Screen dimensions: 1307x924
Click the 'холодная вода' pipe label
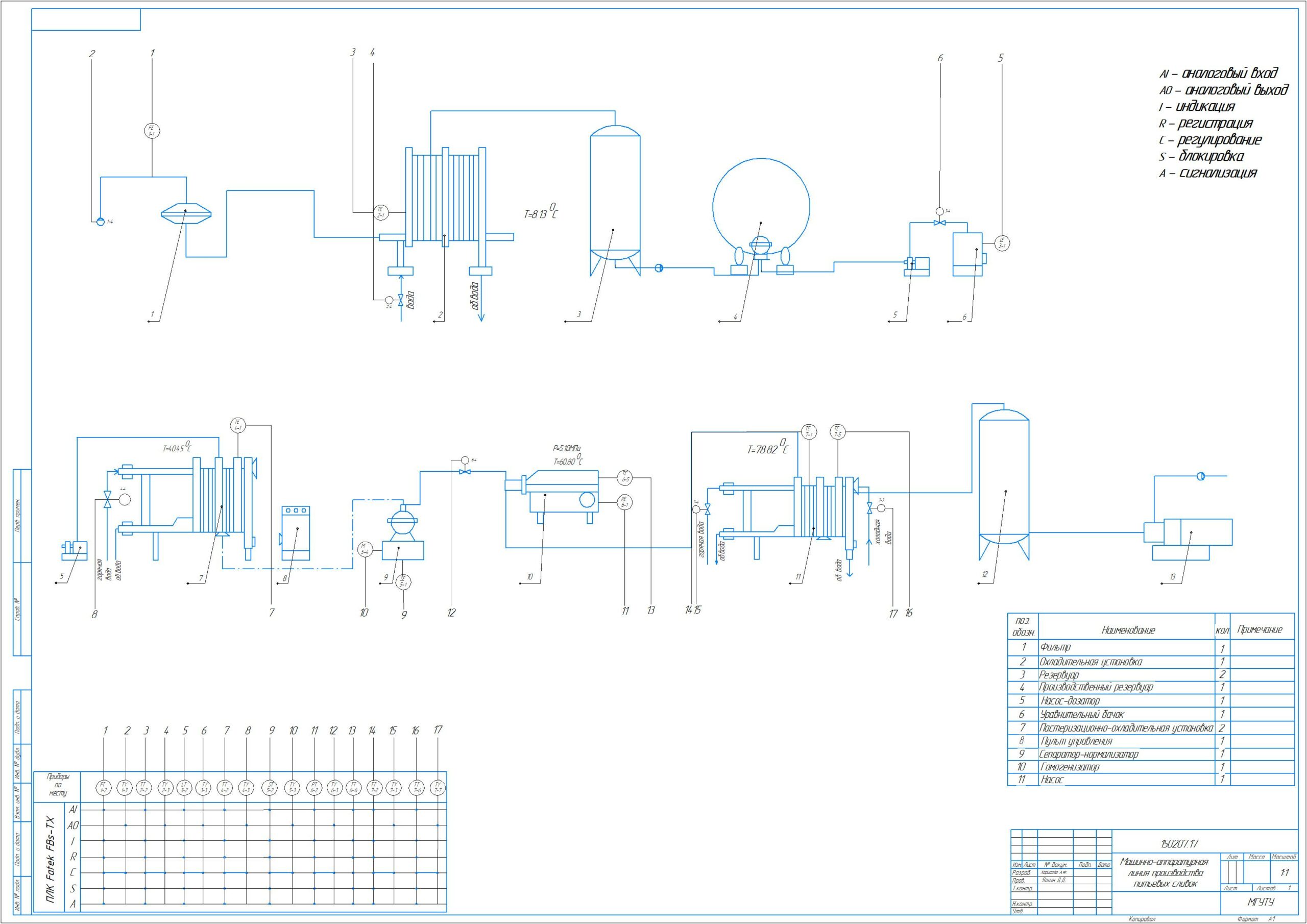pos(883,532)
